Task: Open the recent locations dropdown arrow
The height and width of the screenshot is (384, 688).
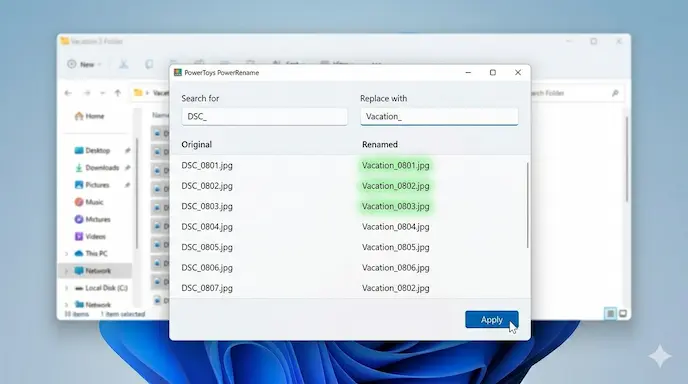Action: 103,93
